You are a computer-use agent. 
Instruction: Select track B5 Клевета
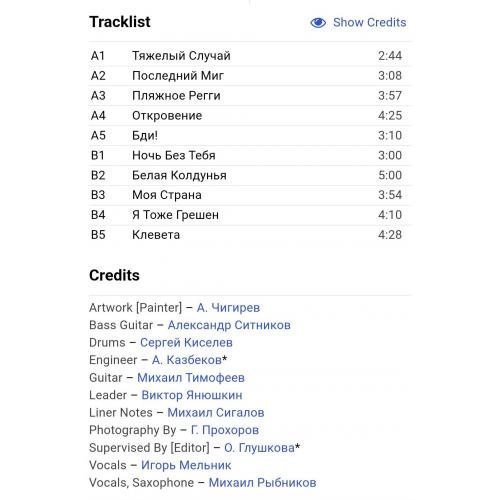250,235
